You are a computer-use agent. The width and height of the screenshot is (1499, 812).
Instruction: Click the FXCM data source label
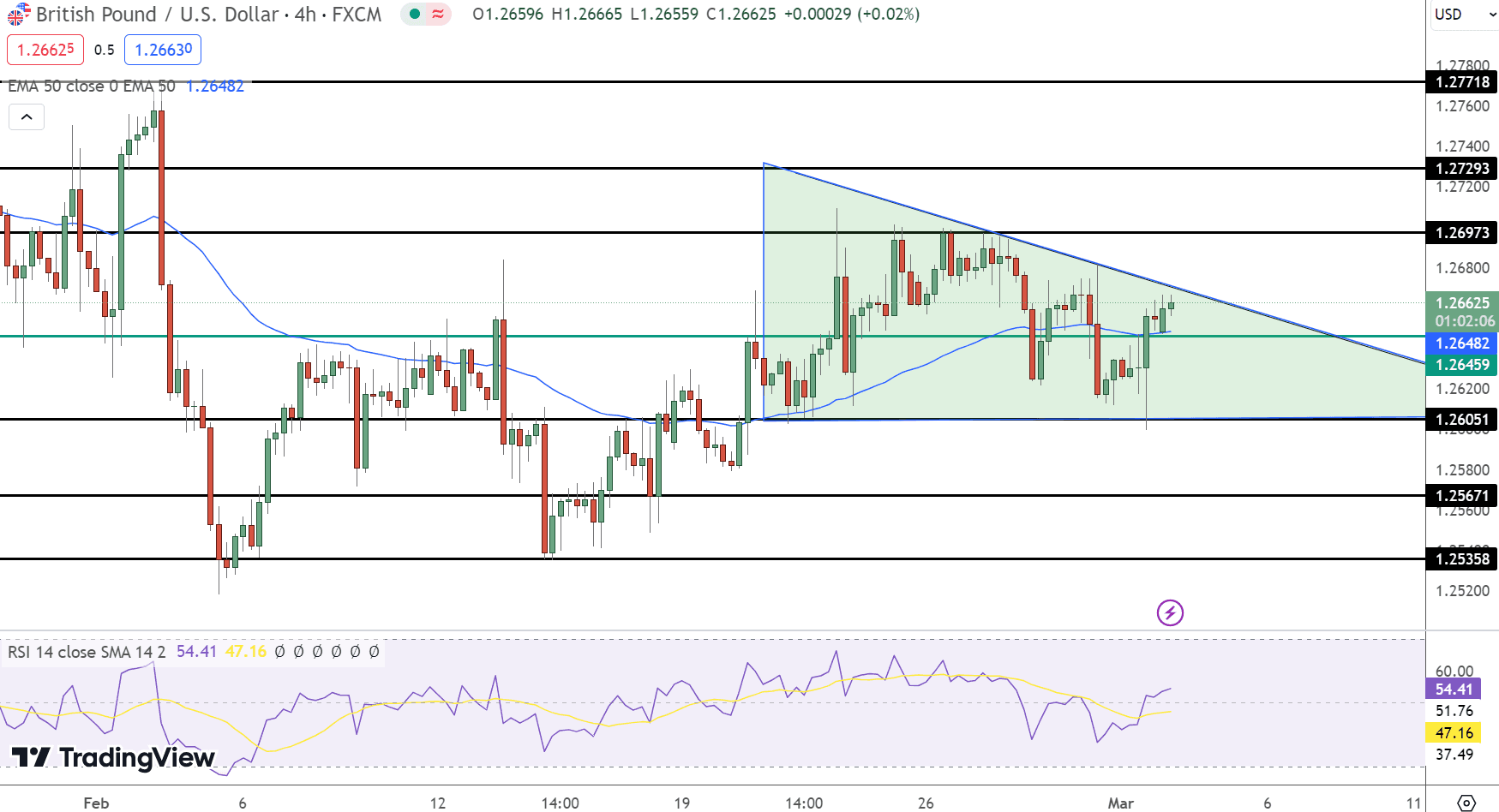coord(357,15)
